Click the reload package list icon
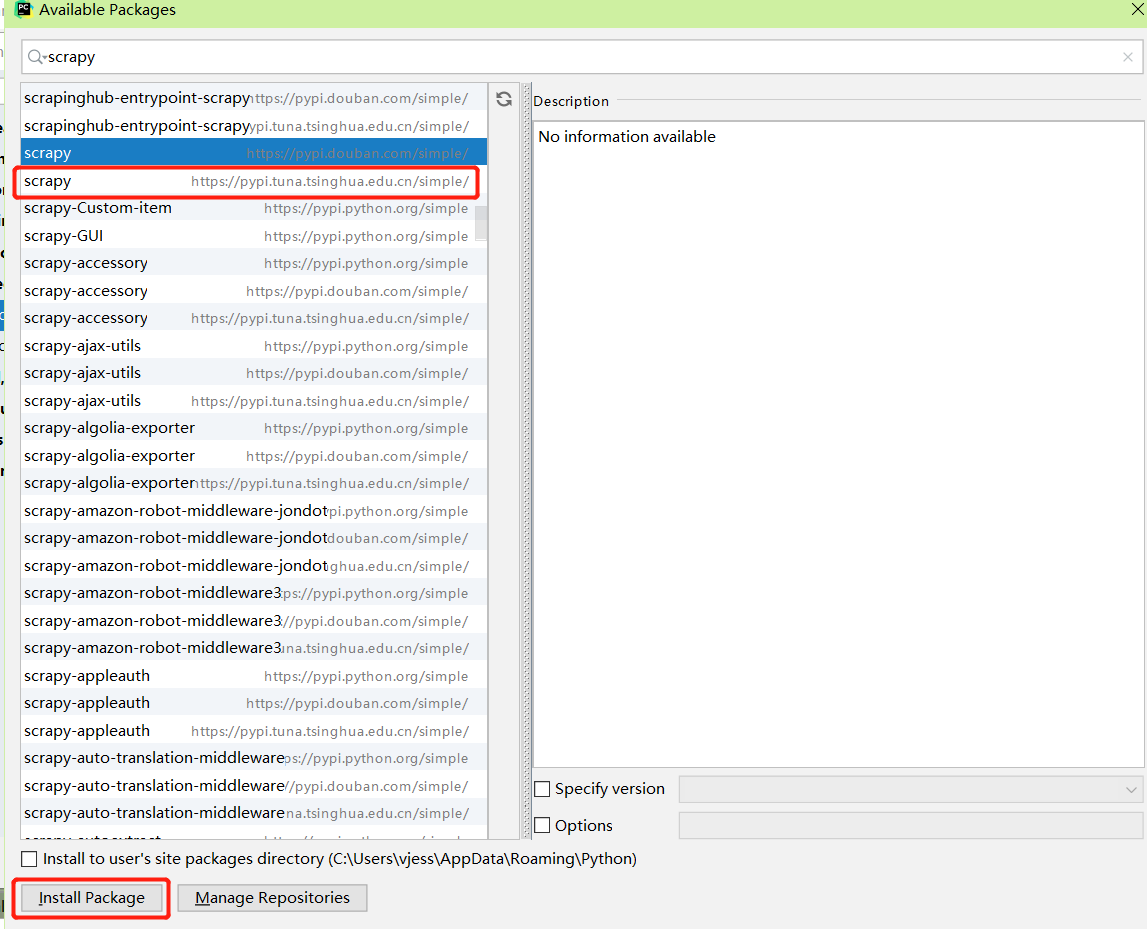Screen dimensions: 1147x929 click(x=504, y=99)
